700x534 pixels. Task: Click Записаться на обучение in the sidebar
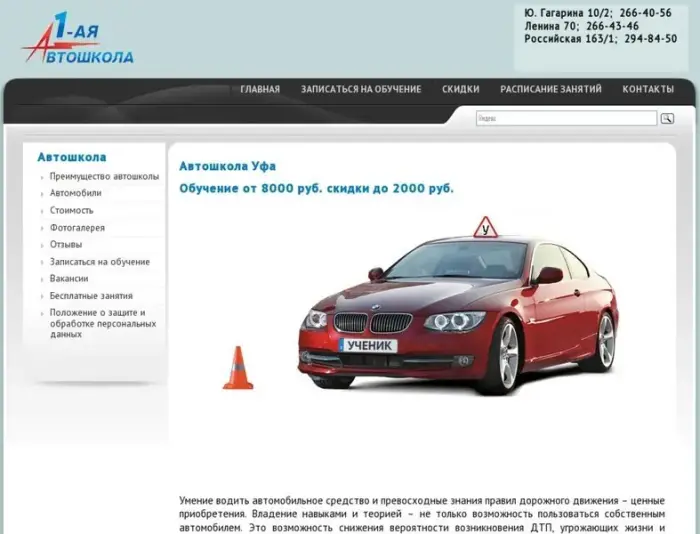(x=100, y=261)
